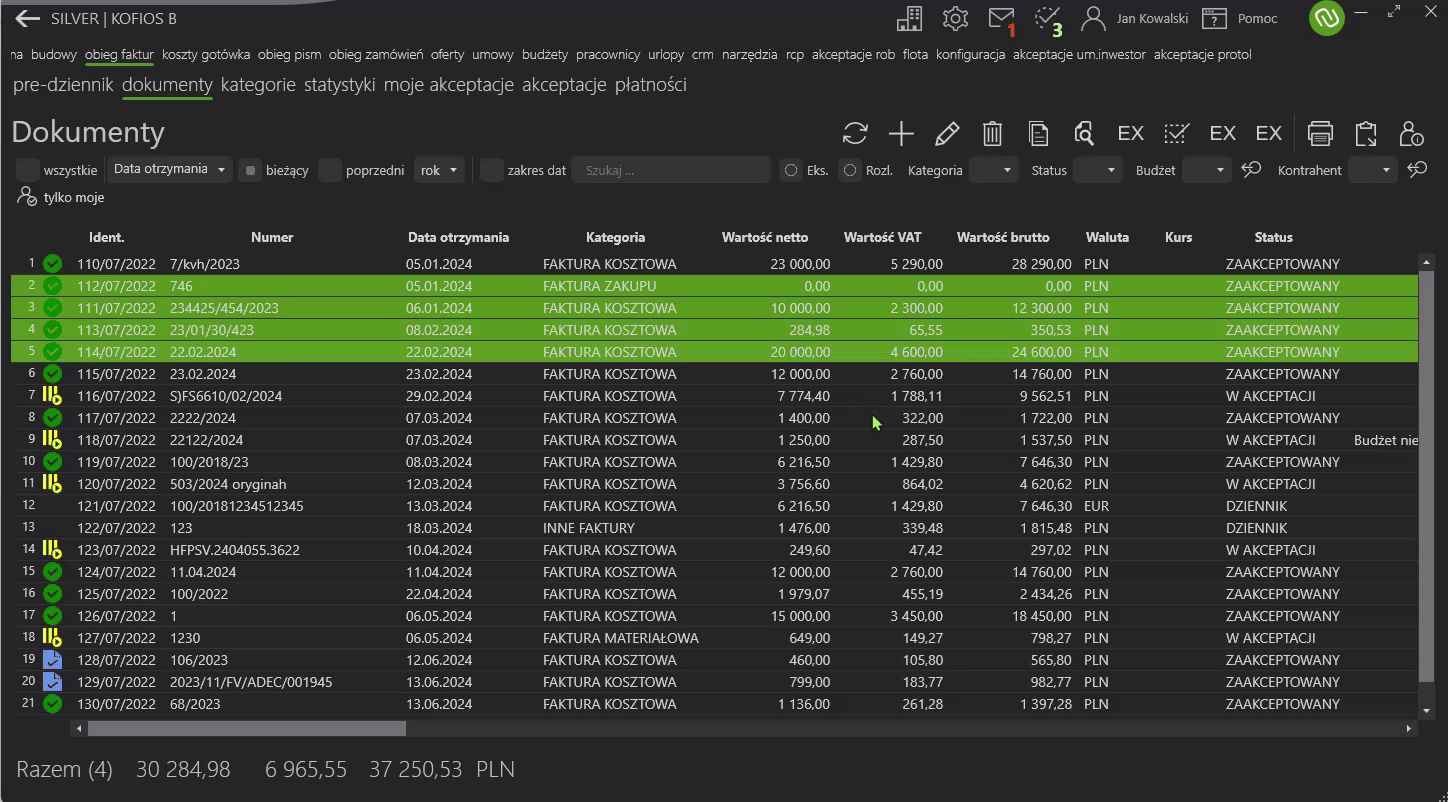Viewport: 1448px width, 802px height.
Task: Open the rok period dropdown
Action: click(x=439, y=170)
